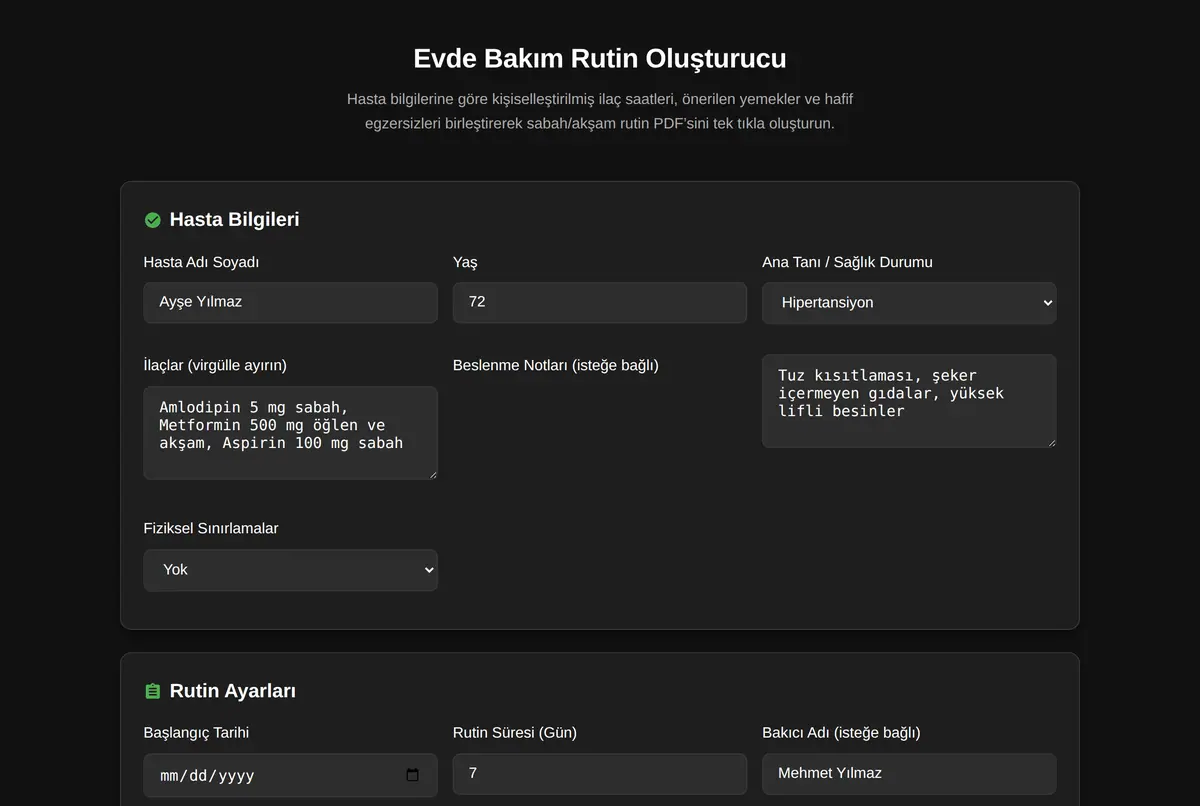This screenshot has width=1200, height=806.
Task: Click the Hasta Adı Soyadı field with Ayşe Yılmaz
Action: 290,302
